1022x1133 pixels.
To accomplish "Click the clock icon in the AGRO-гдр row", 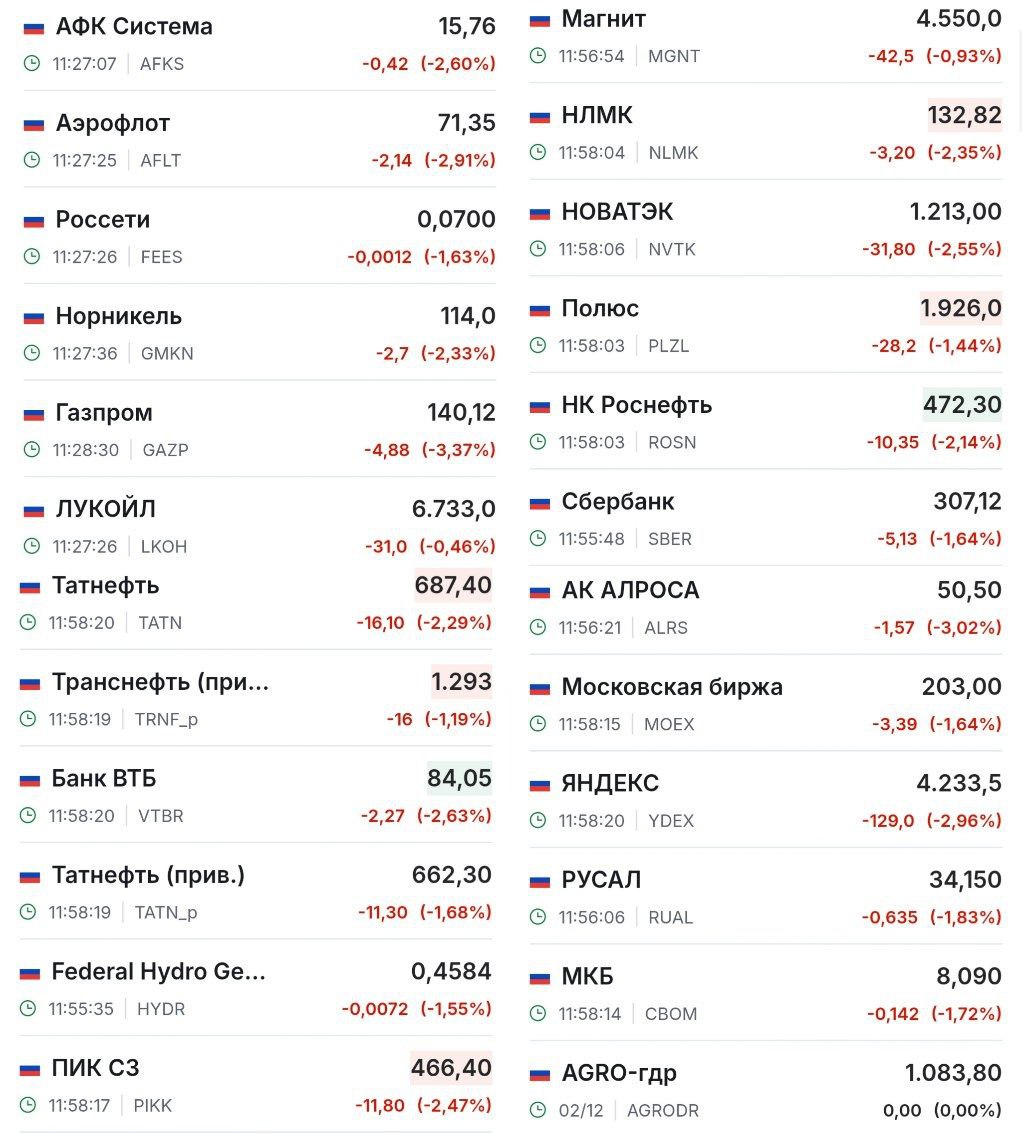I will click(x=538, y=1110).
